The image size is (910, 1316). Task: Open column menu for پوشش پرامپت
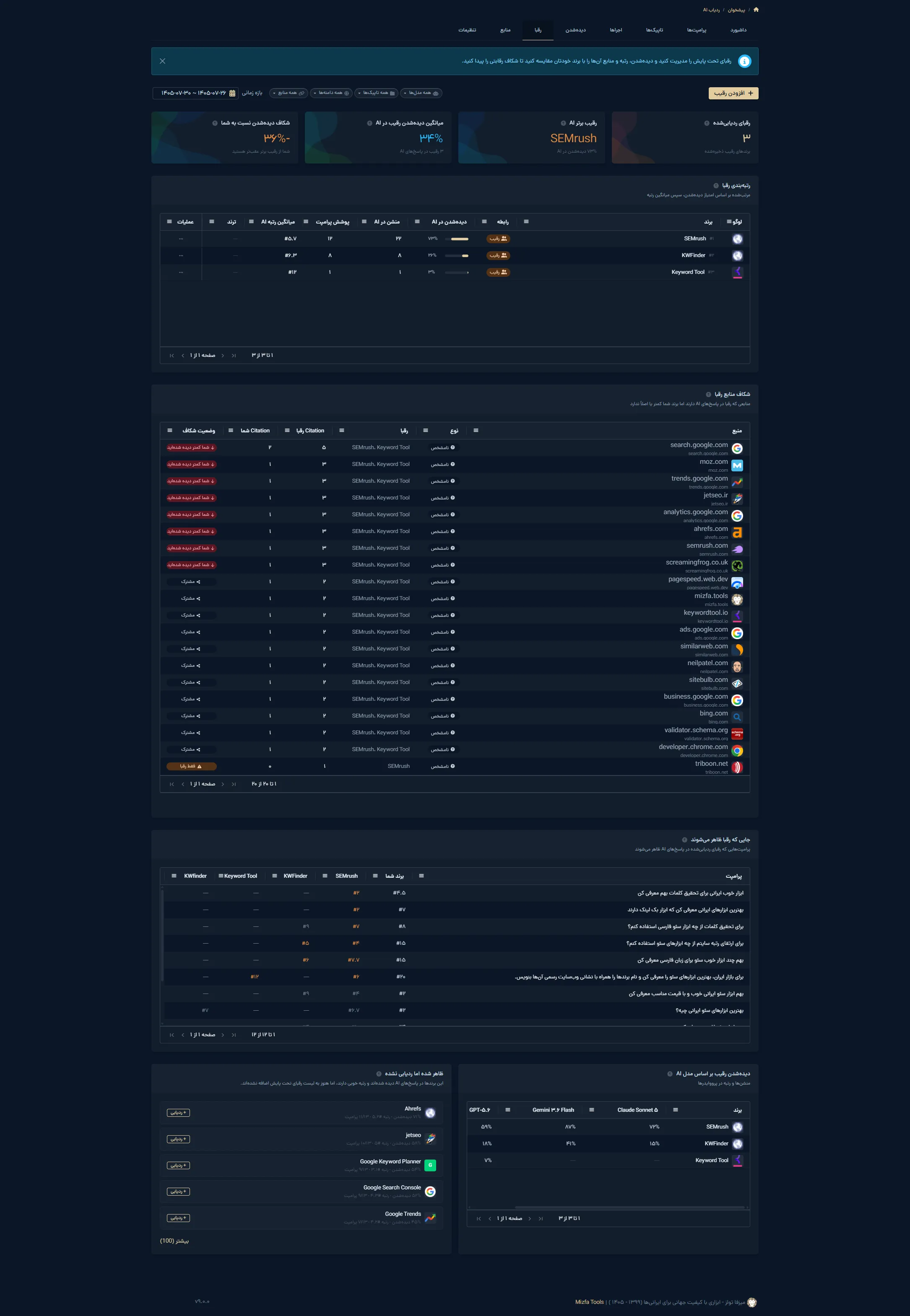click(x=306, y=222)
